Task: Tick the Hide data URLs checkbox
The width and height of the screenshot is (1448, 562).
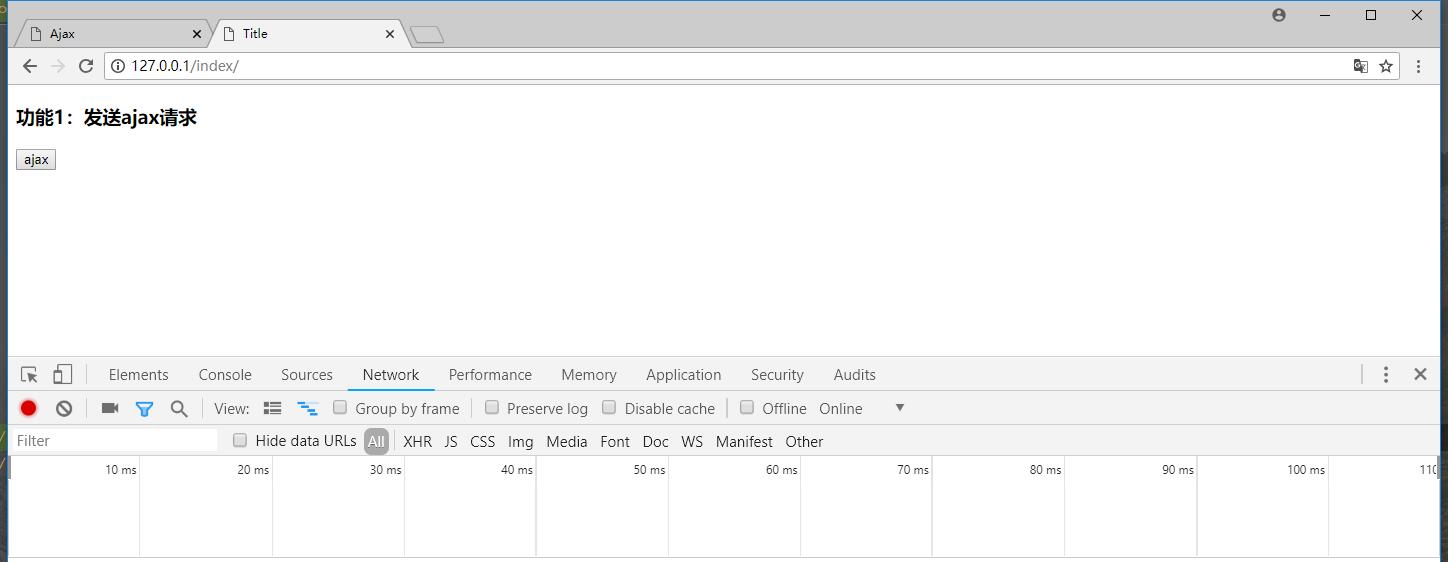Action: click(240, 440)
